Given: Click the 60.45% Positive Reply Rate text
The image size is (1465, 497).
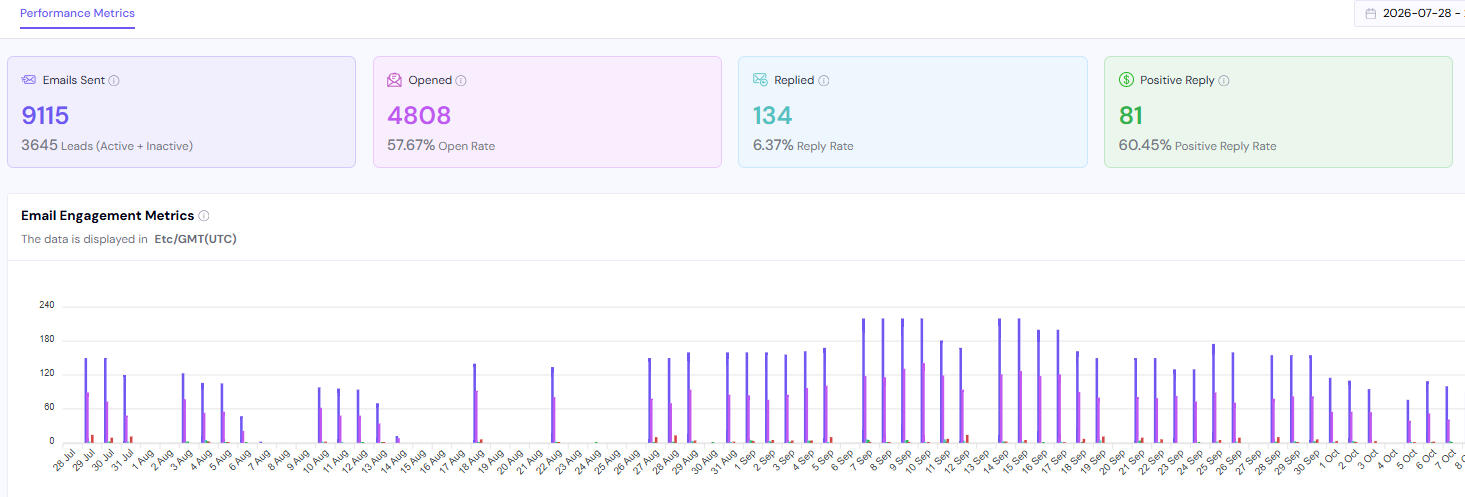Looking at the screenshot, I should pyautogui.click(x=1198, y=146).
